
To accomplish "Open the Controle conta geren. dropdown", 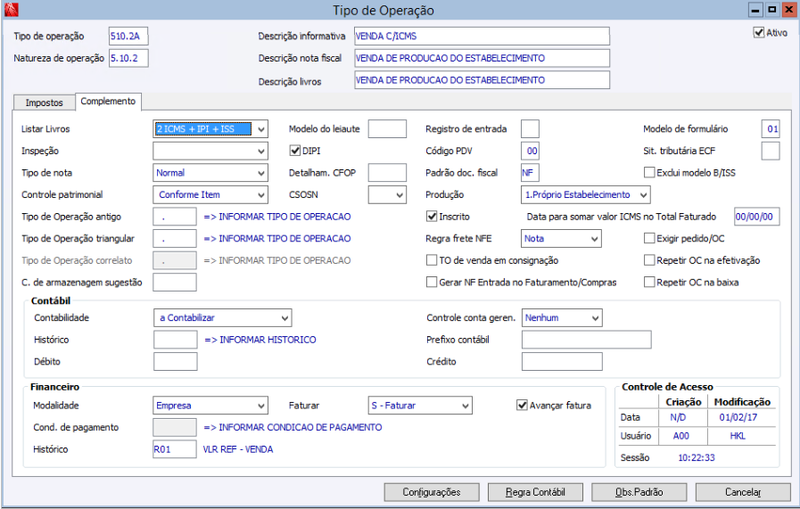I will tap(594, 318).
